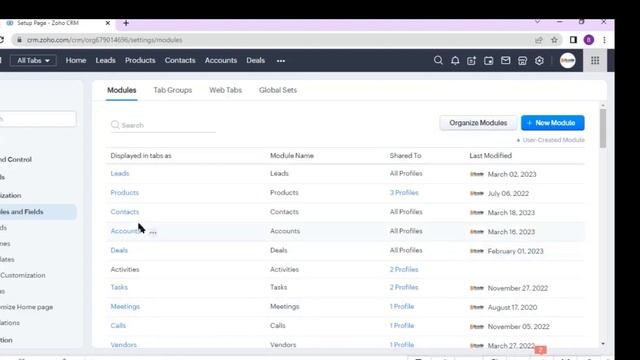Viewport: 640px width, 360px height.
Task: Switch to Global Sets tab
Action: coord(278,90)
